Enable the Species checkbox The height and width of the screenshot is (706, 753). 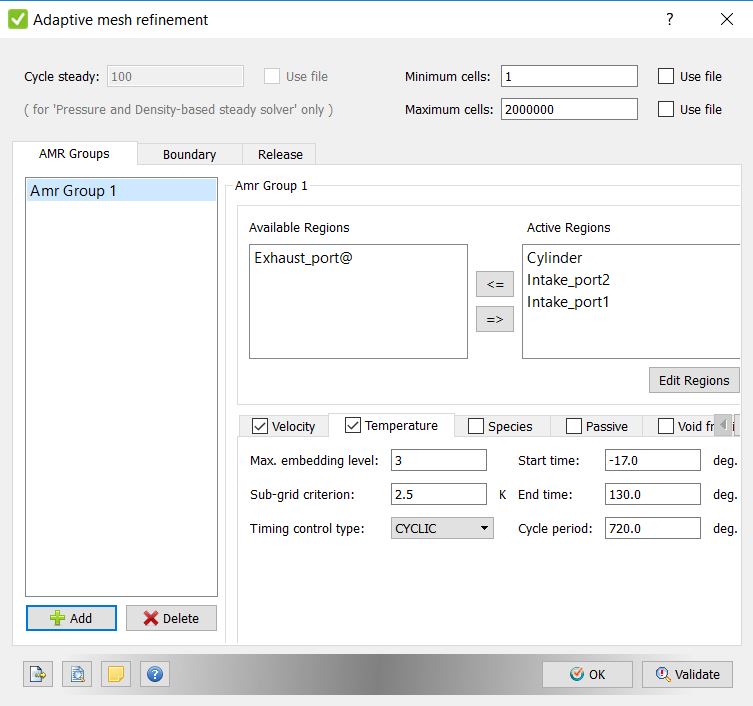pyautogui.click(x=475, y=426)
